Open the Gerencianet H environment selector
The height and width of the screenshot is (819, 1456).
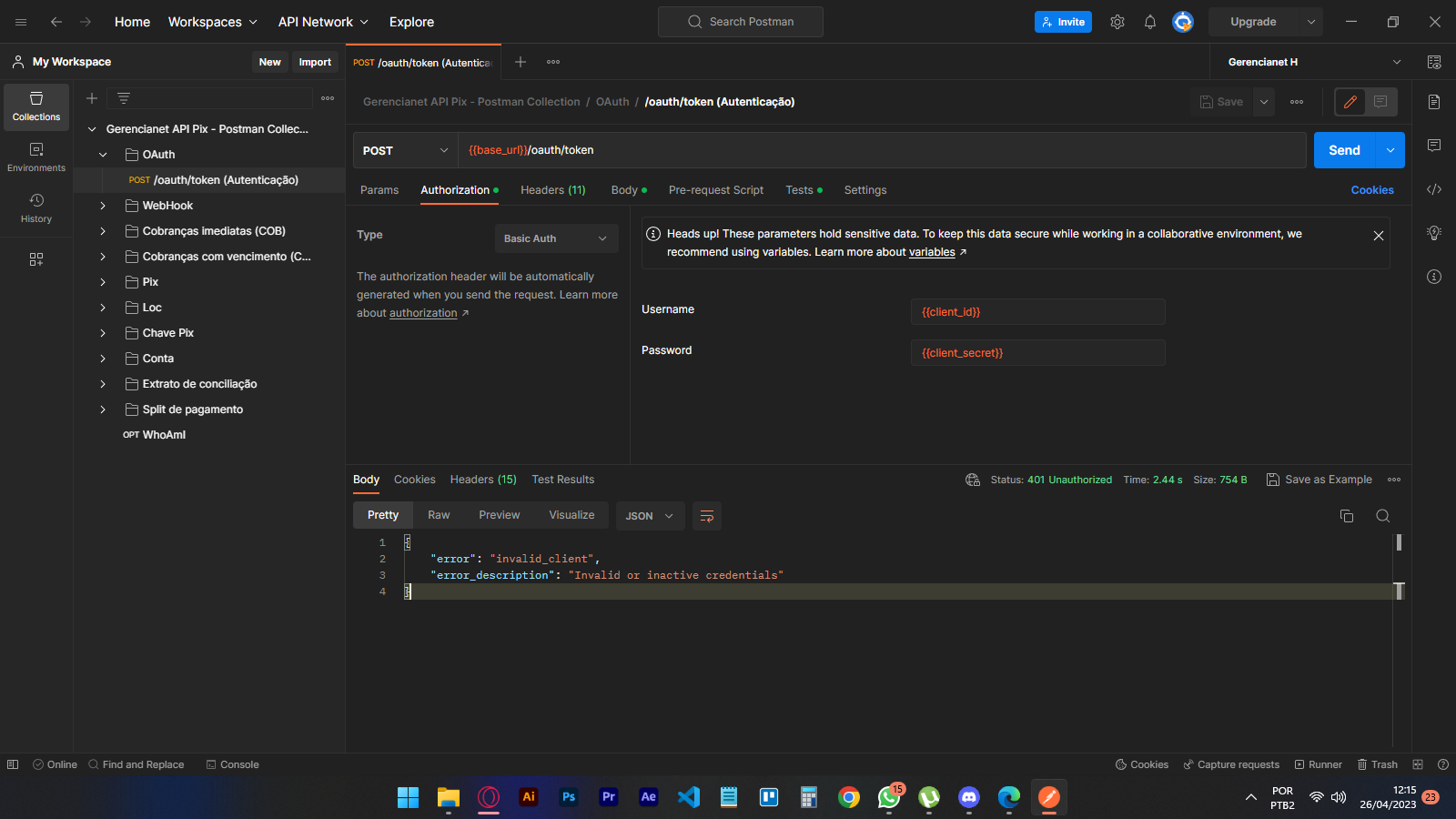[x=1315, y=62]
